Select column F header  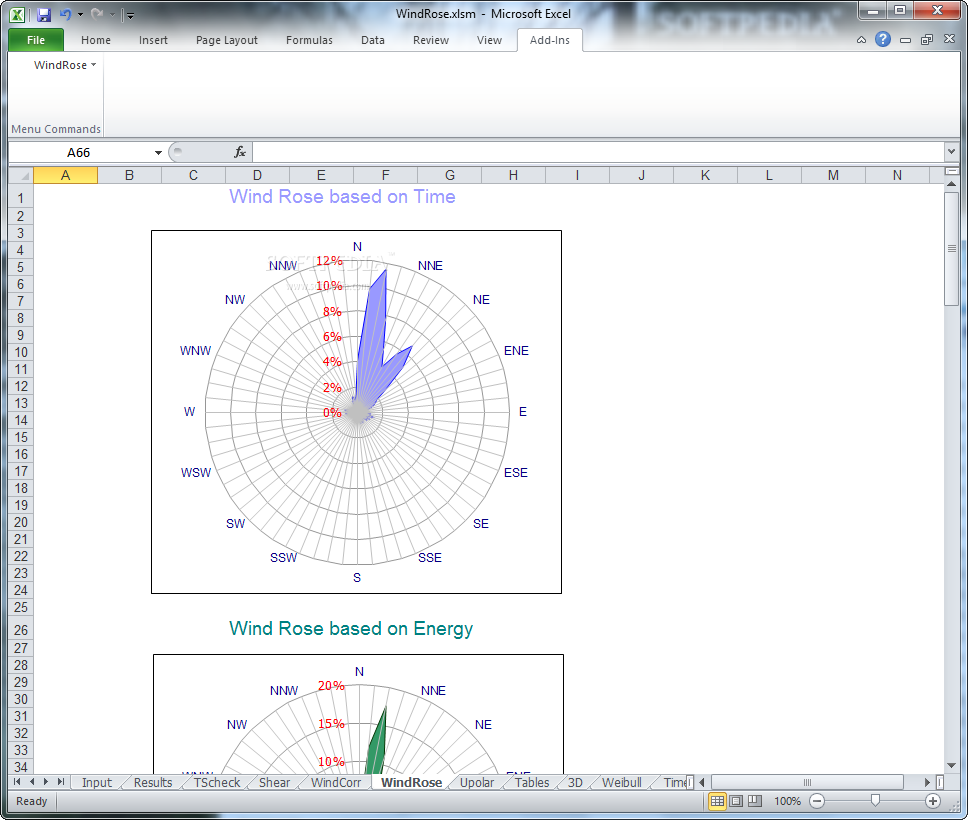385,175
